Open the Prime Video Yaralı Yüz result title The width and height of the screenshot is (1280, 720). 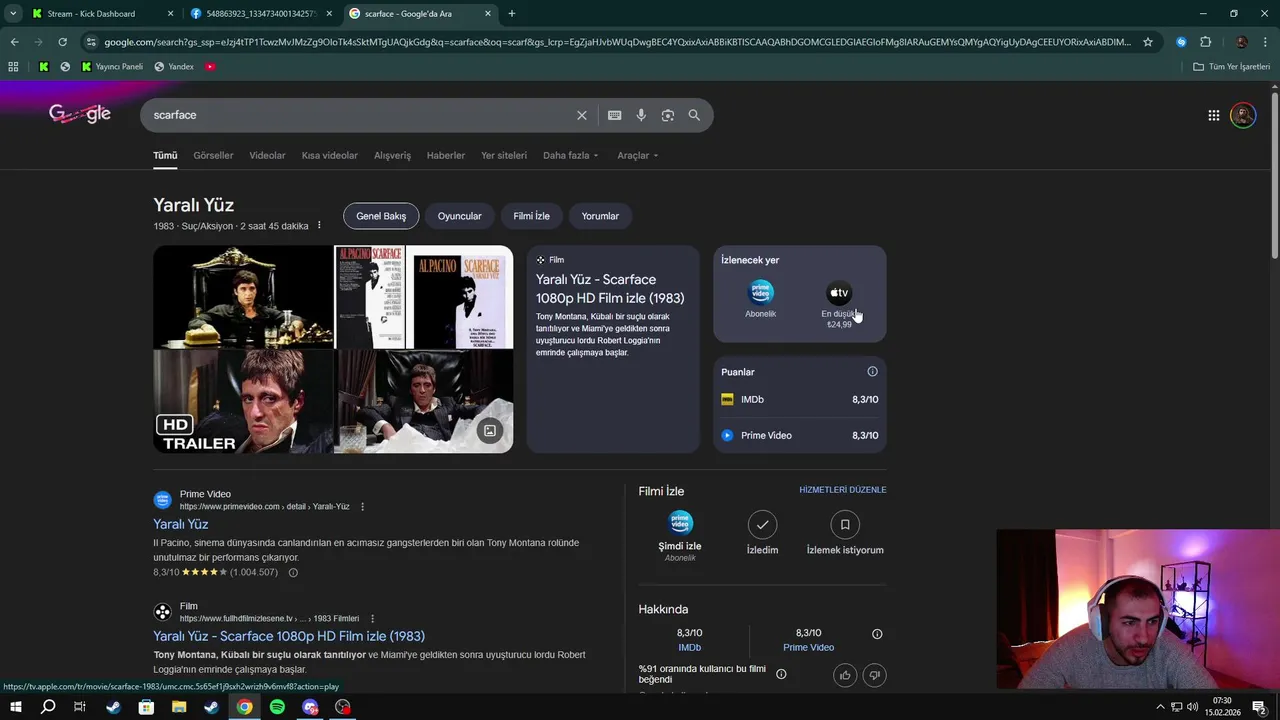181,524
